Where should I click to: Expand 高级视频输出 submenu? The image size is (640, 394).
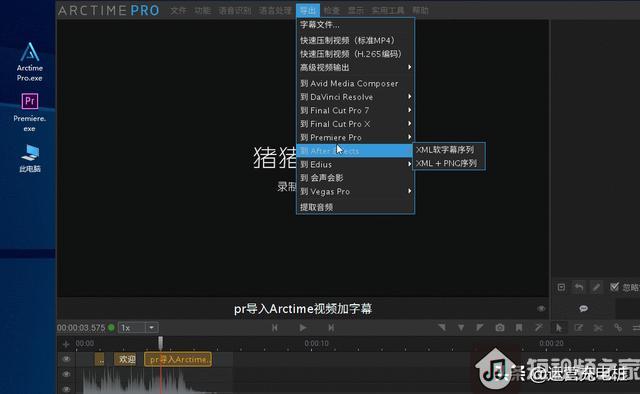[x=355, y=67]
